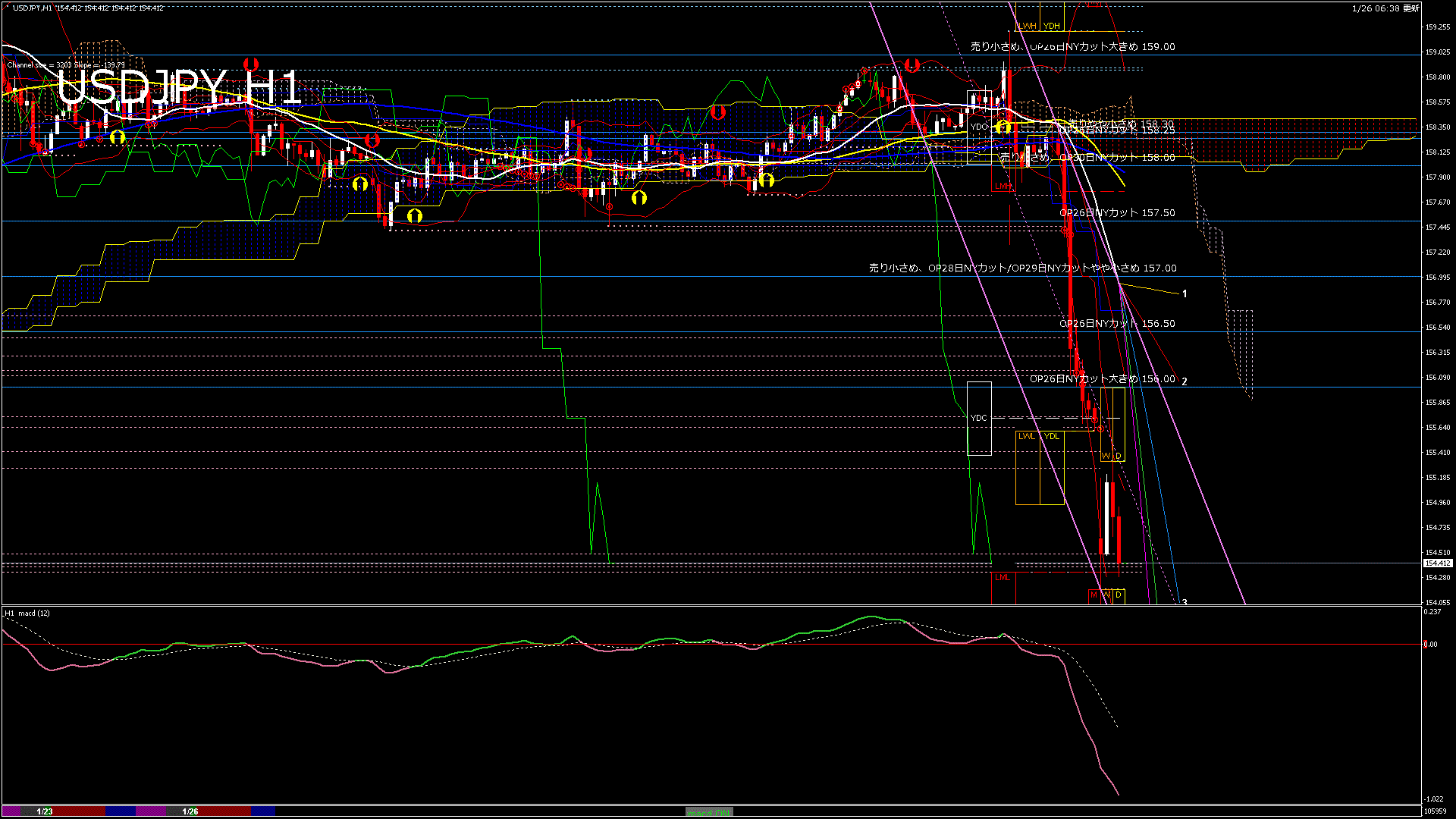This screenshot has height=819, width=1456.
Task: Click the 1/26 date marker
Action: [190, 811]
